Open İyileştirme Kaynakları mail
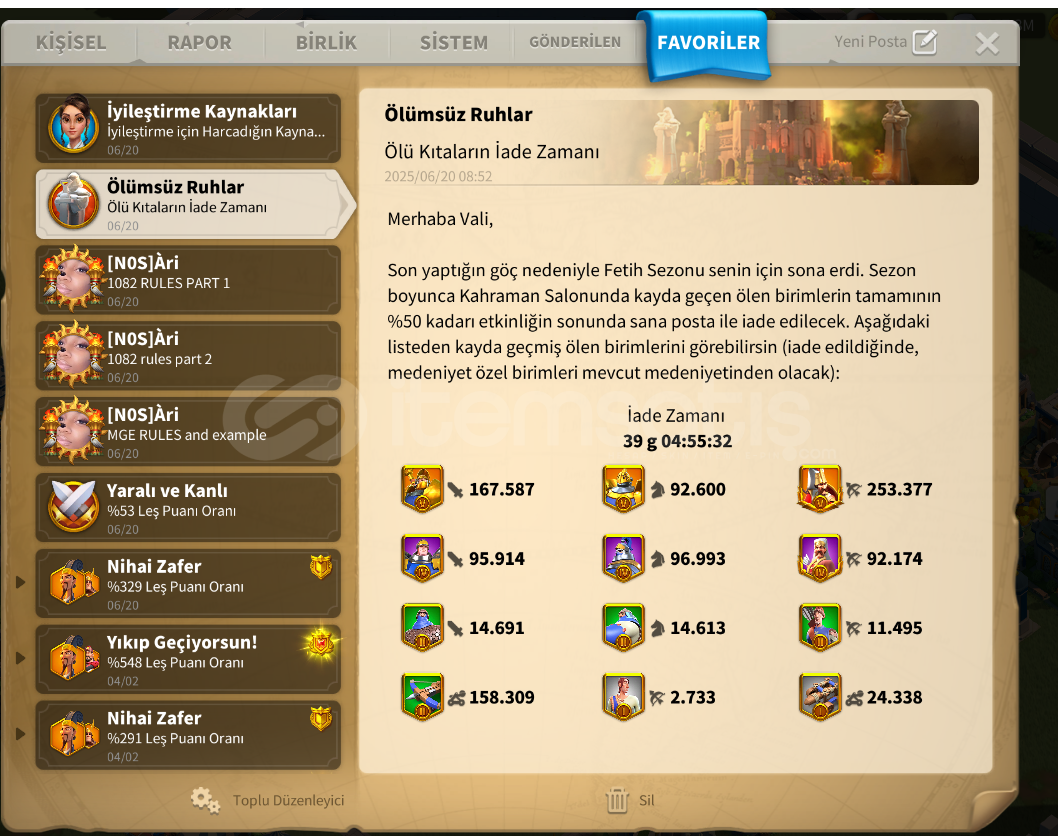1058x836 pixels. [x=188, y=128]
